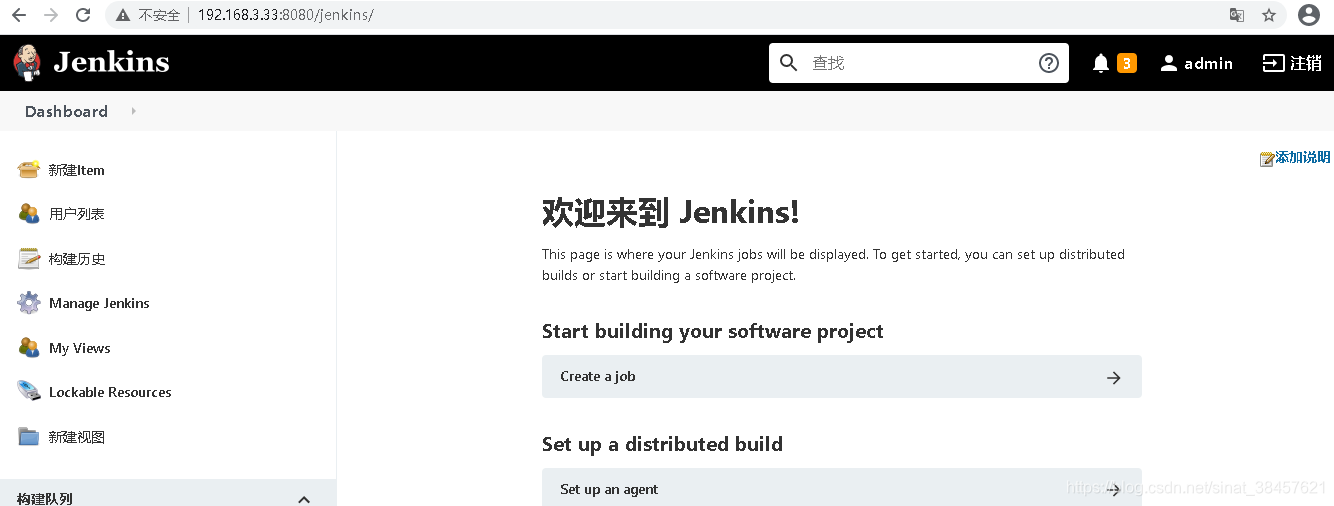Image resolution: width=1334 pixels, height=506 pixels.
Task: Click the 不安全 security warning icon
Action: pyautogui.click(x=123, y=15)
